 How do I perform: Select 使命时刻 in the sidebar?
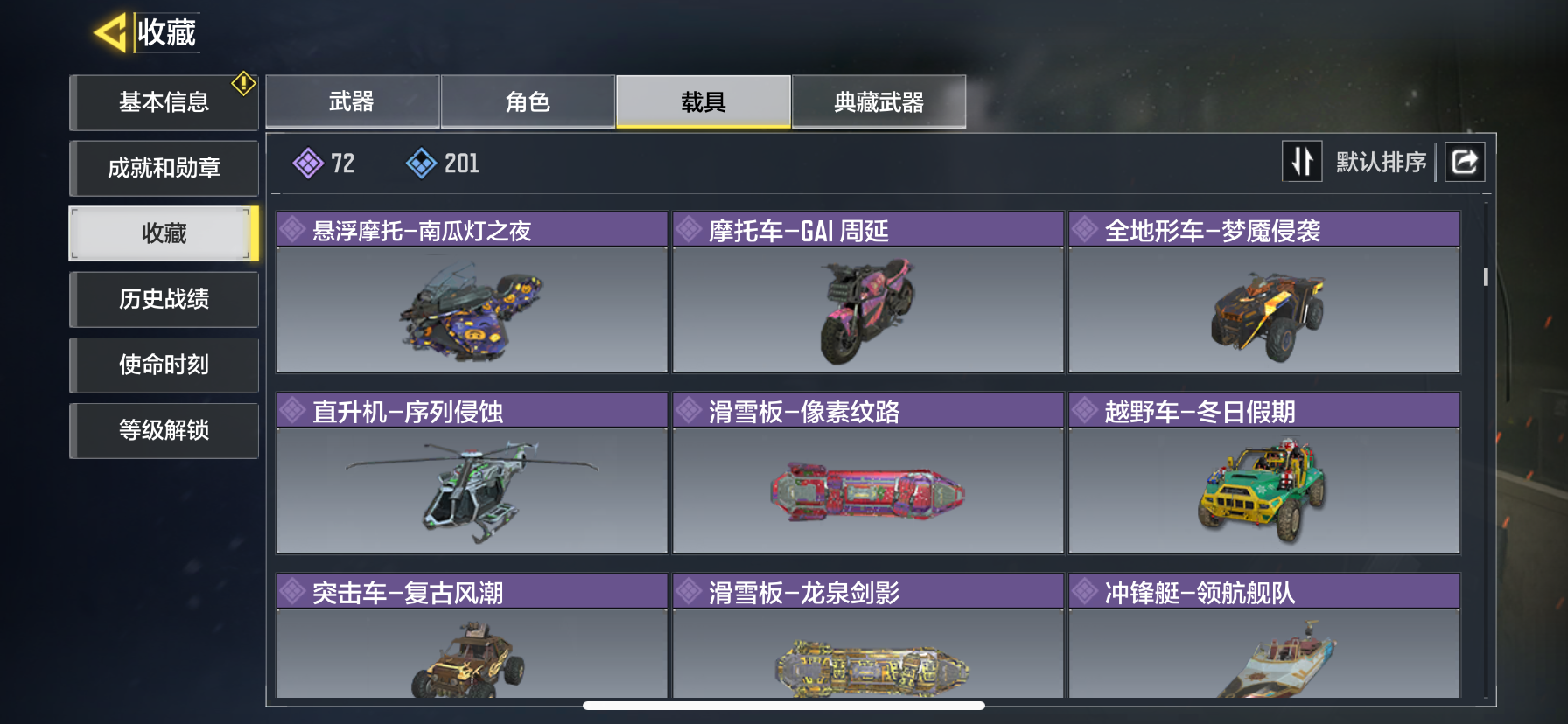click(164, 365)
